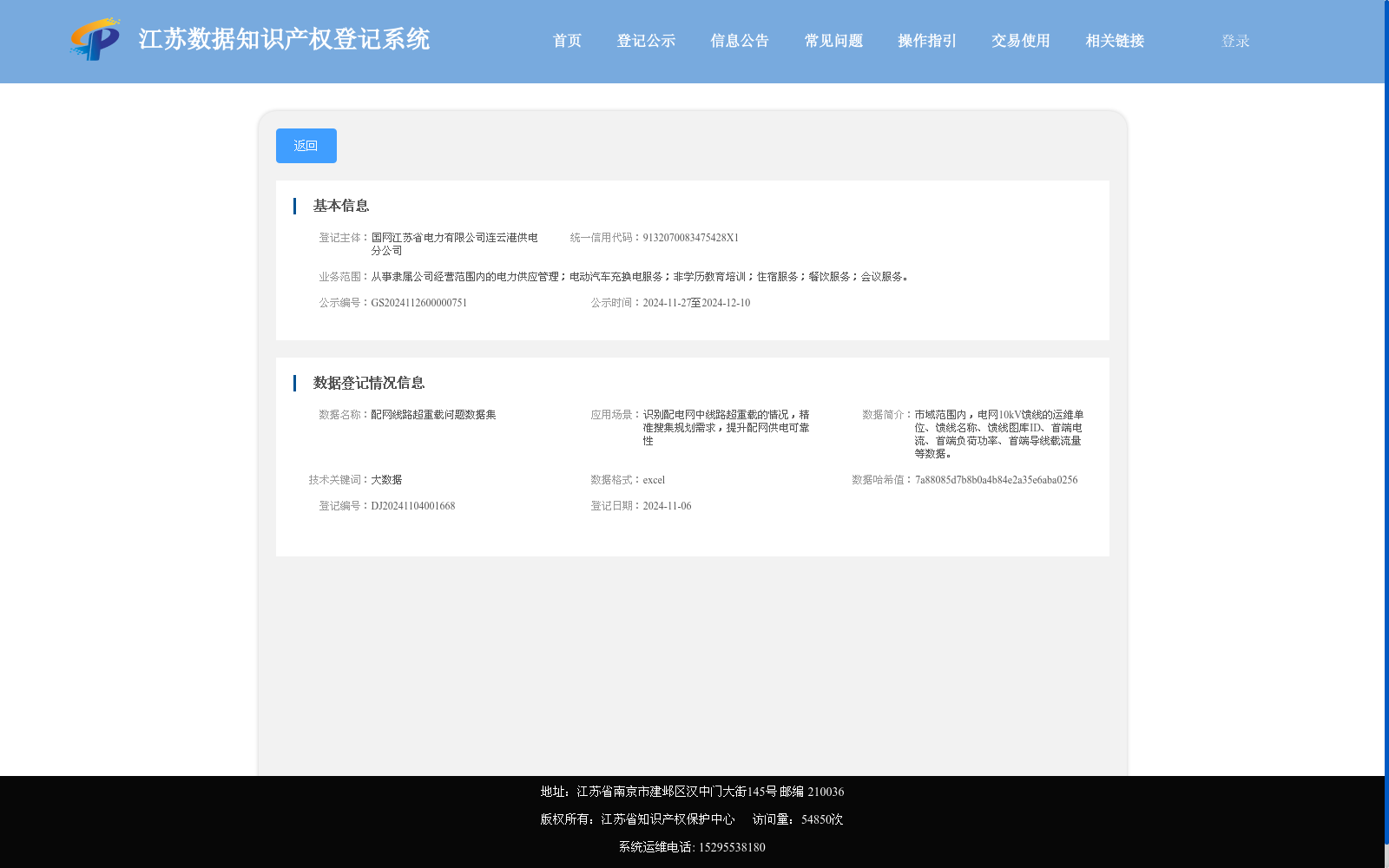Select the registrant name 国网江苏省电力有限公司连云港供电分公司
This screenshot has width=1389, height=868.
454,244
